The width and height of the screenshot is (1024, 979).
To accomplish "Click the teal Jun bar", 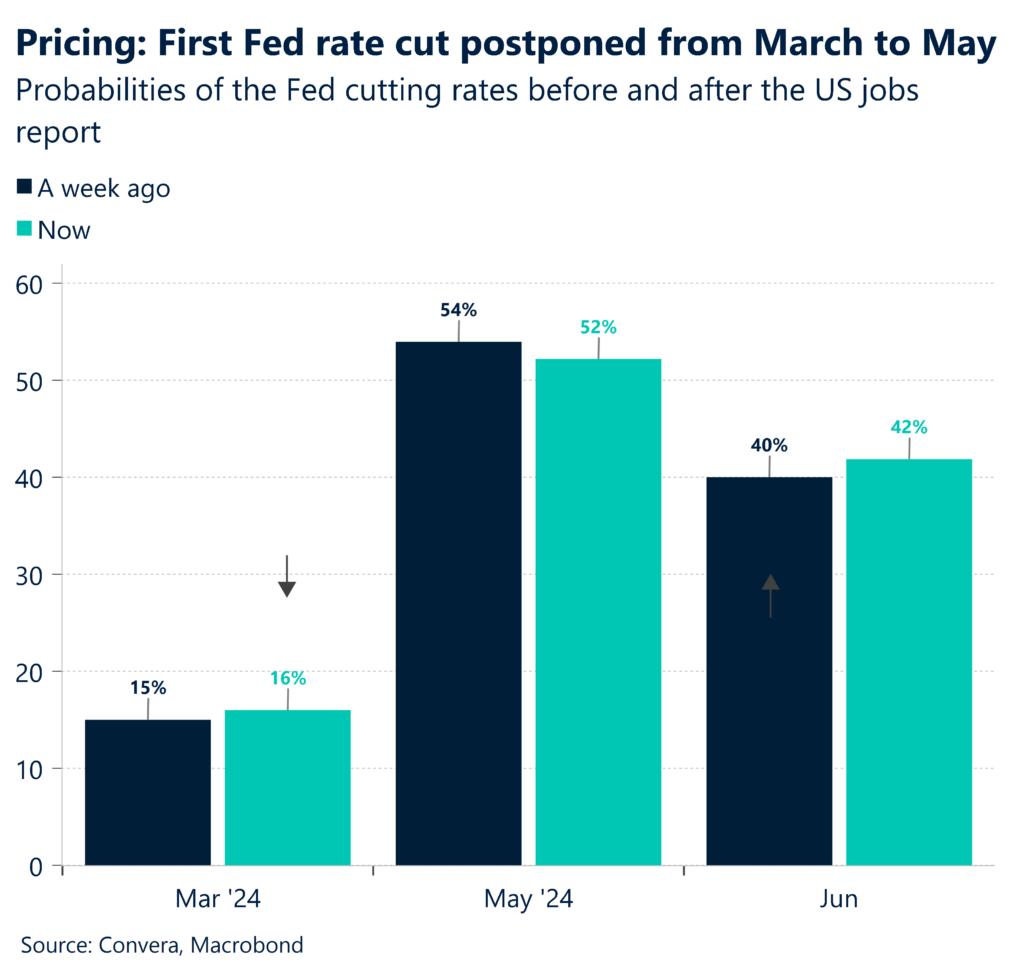I will click(x=909, y=662).
